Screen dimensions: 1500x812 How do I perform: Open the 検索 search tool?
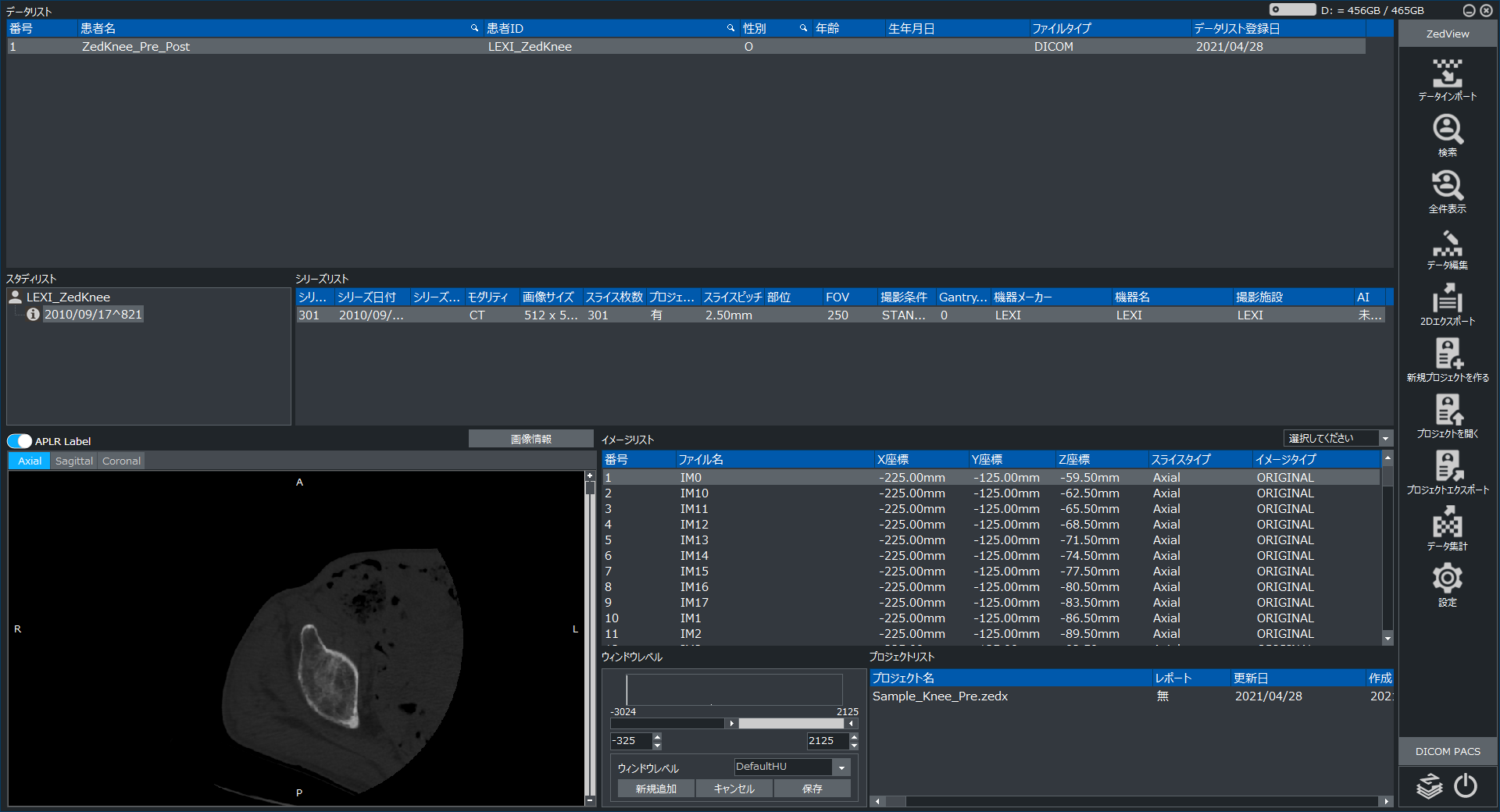tap(1447, 136)
